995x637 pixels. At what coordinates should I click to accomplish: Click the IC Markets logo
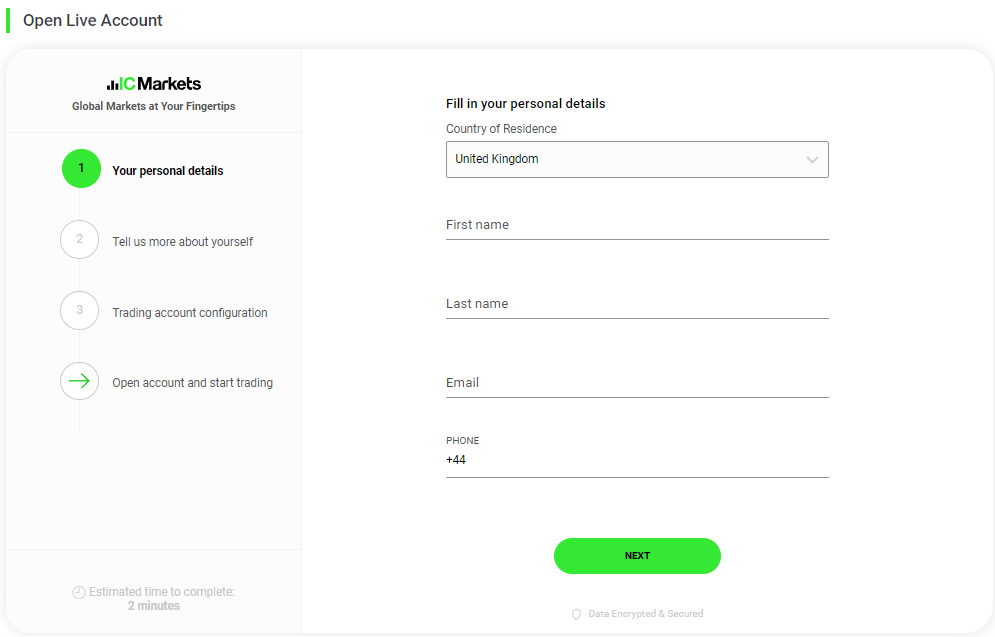tap(154, 84)
